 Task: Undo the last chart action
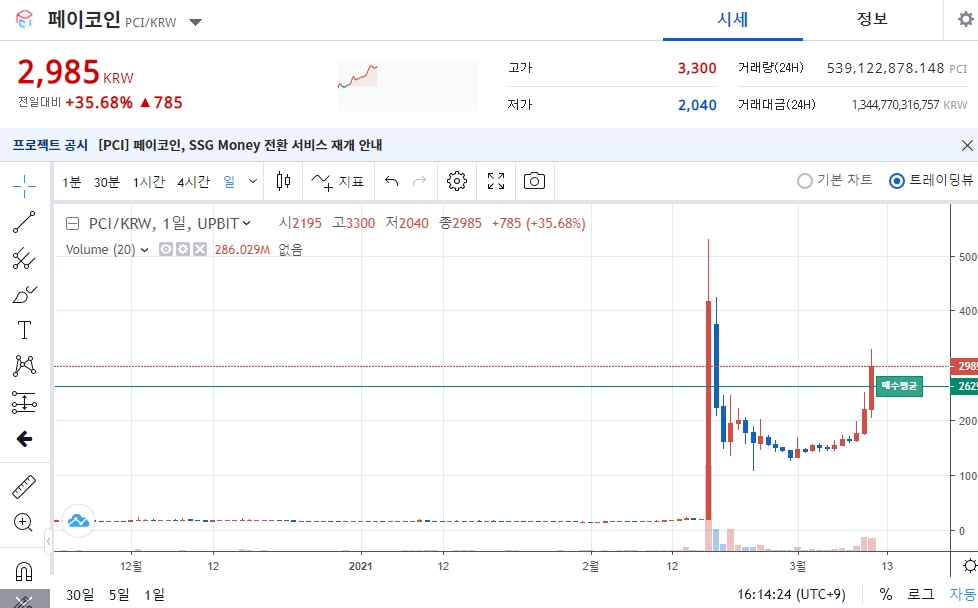tap(392, 181)
